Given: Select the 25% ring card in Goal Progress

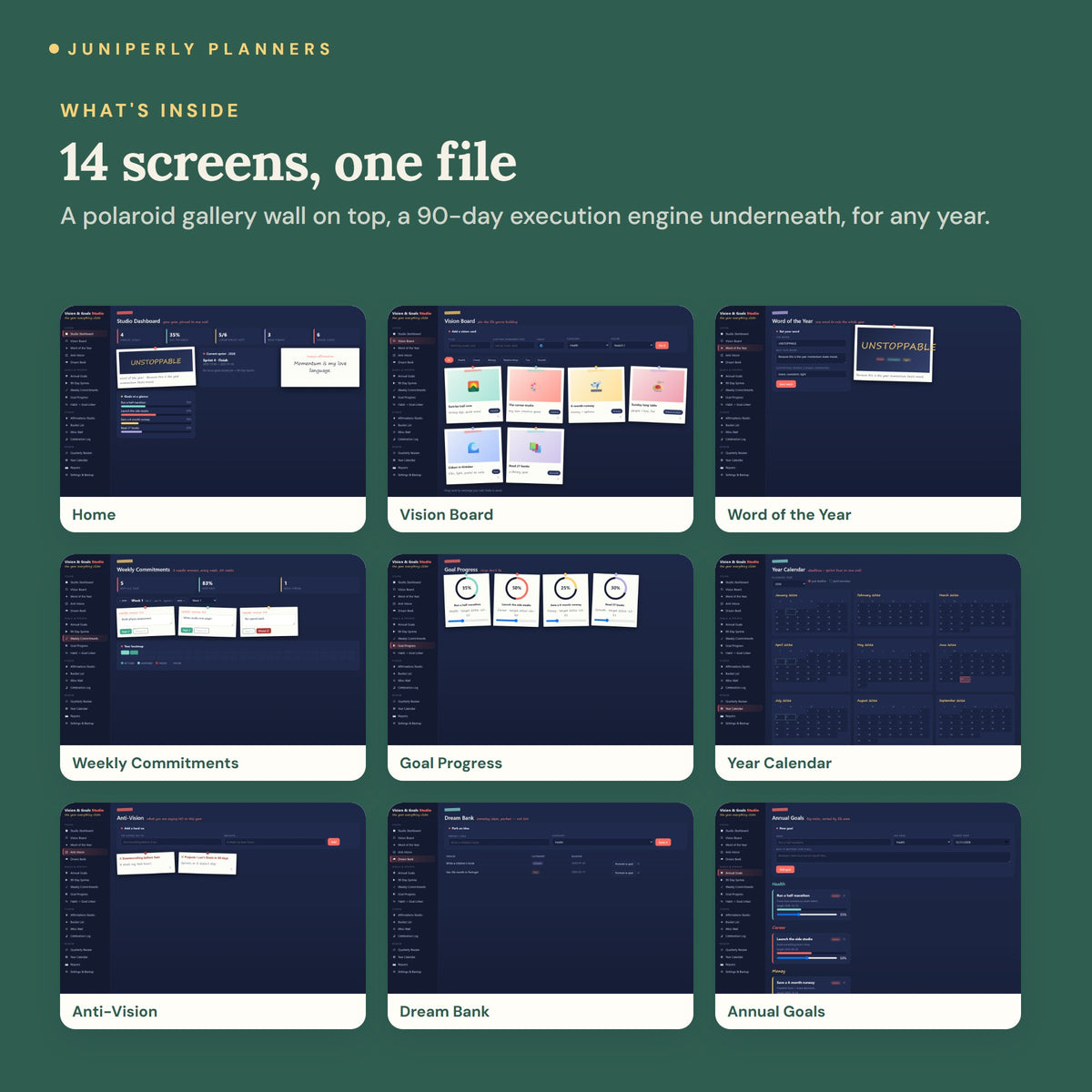Looking at the screenshot, I should [x=566, y=600].
